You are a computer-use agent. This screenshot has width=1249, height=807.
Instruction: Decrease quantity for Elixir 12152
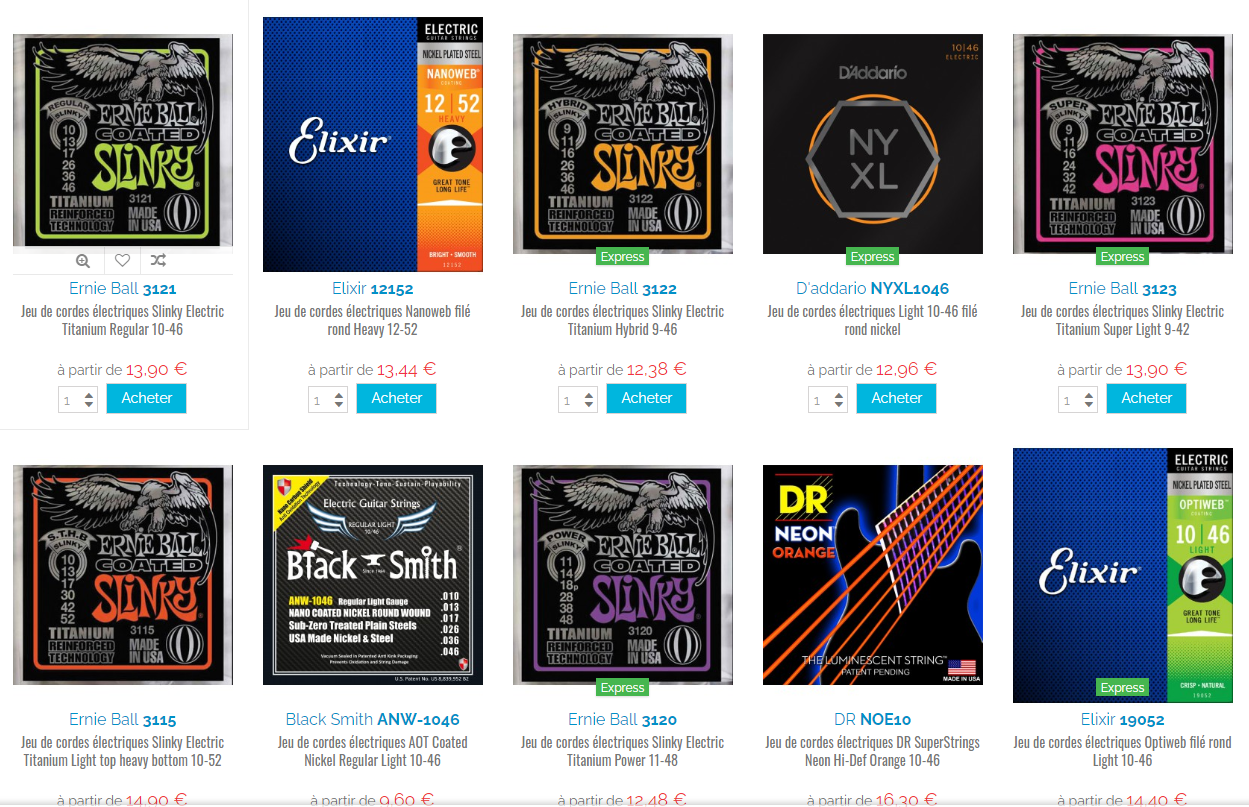coord(339,405)
